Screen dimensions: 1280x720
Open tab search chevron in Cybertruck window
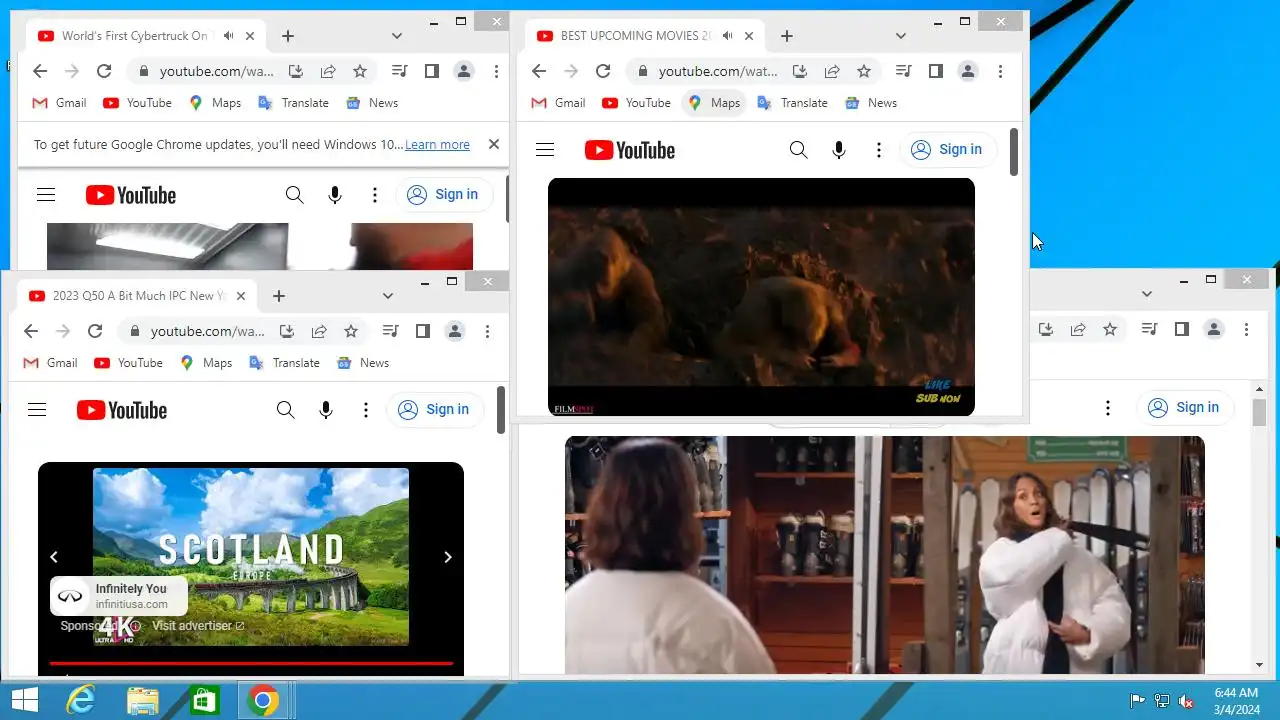pyautogui.click(x=397, y=36)
